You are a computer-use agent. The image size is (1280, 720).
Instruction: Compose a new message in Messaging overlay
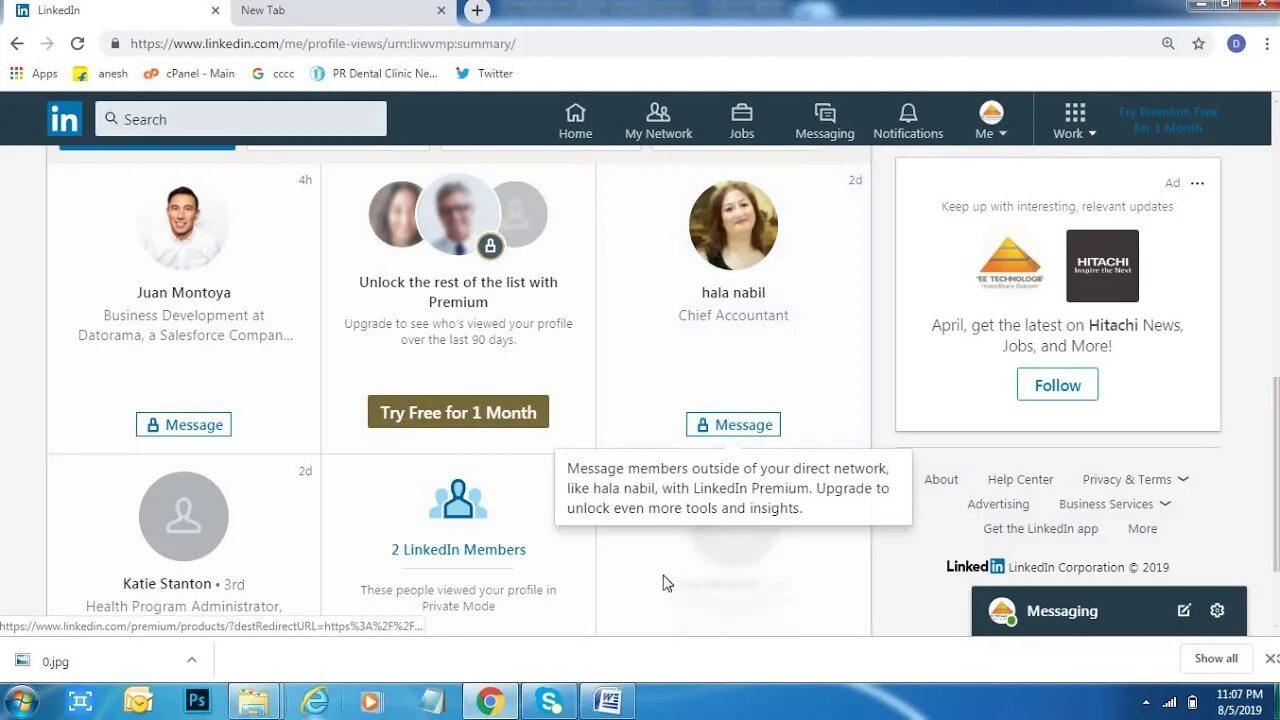(1184, 610)
